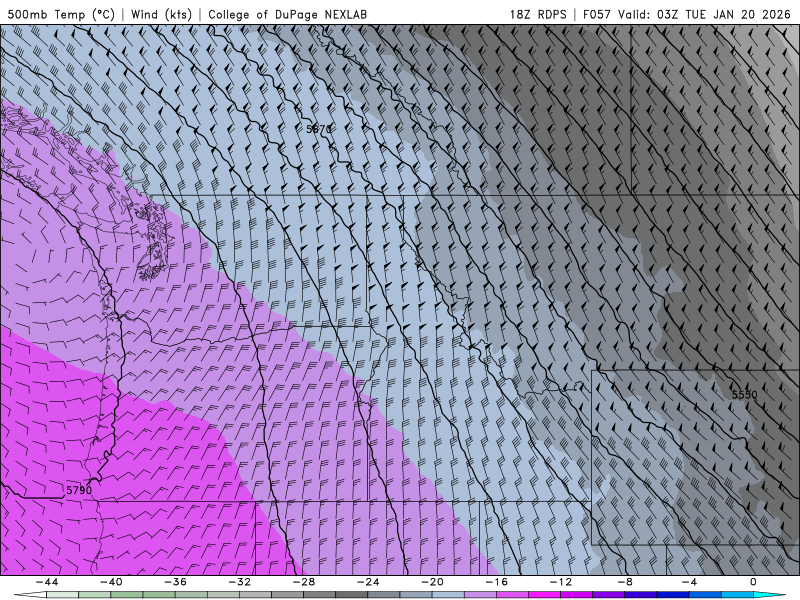Click the 'College of DuPage NEXLAB' credit
The height and width of the screenshot is (600, 800).
[287, 14]
